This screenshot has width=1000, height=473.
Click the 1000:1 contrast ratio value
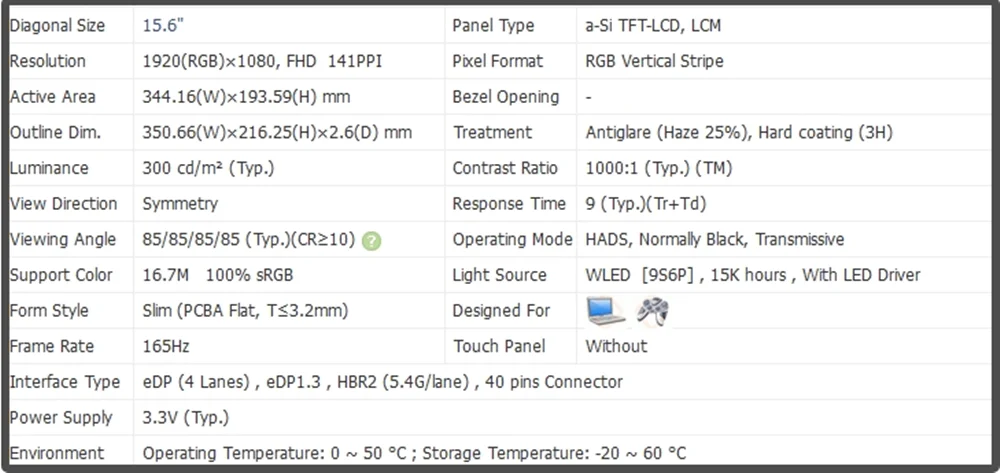click(x=656, y=169)
